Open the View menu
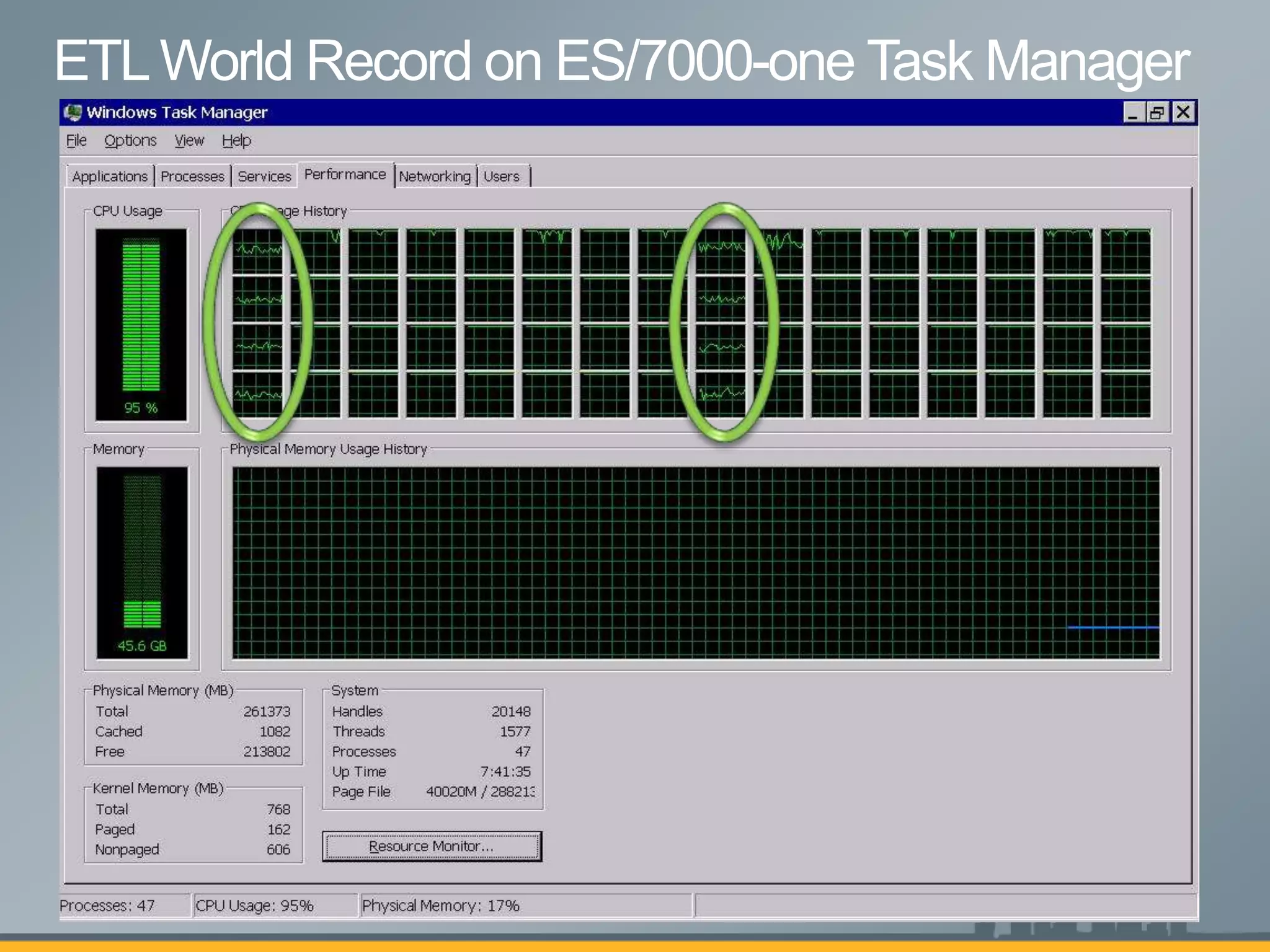The image size is (1270, 952). tap(189, 141)
